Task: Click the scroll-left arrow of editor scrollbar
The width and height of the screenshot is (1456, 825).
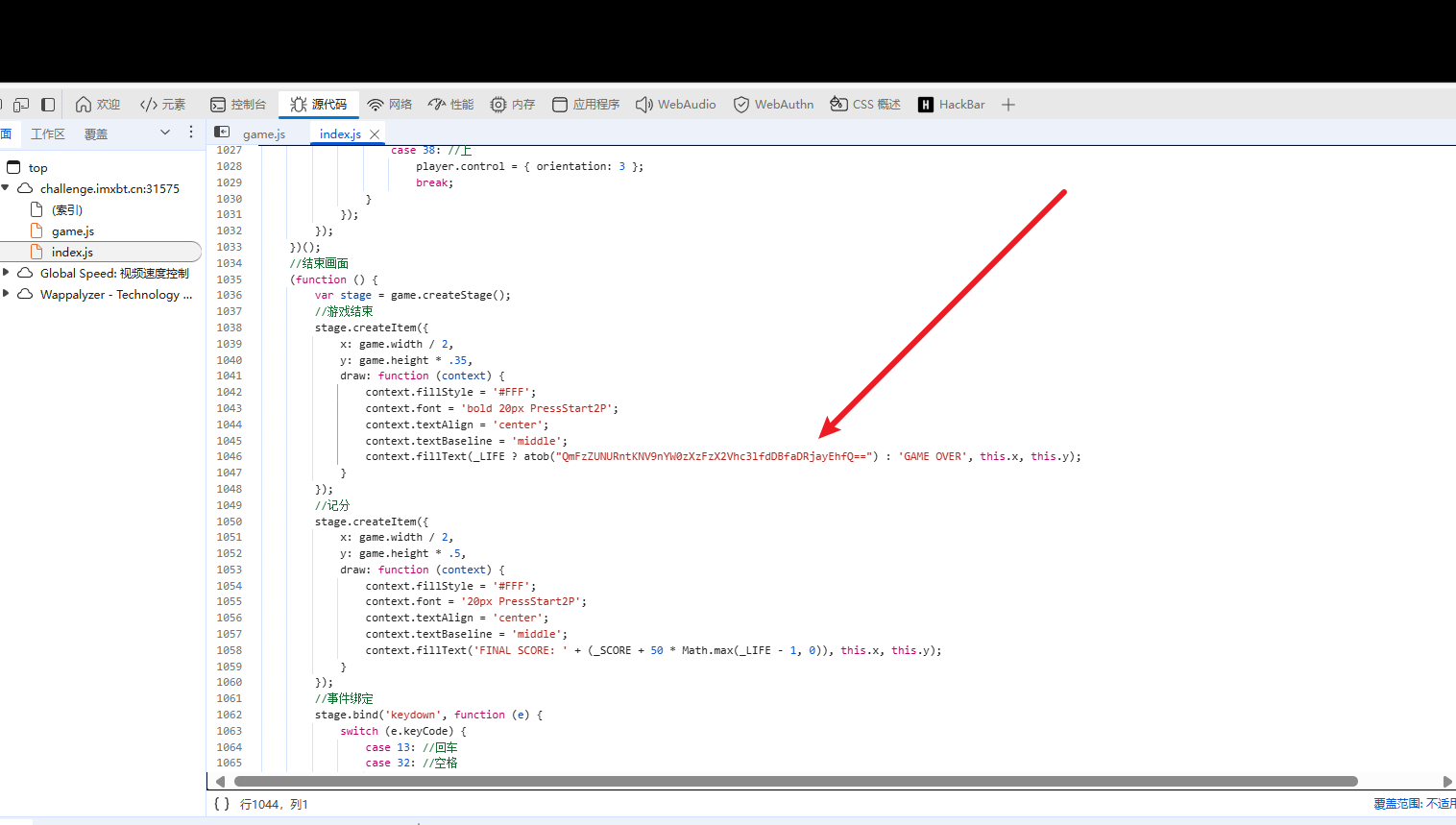Action: coord(220,782)
